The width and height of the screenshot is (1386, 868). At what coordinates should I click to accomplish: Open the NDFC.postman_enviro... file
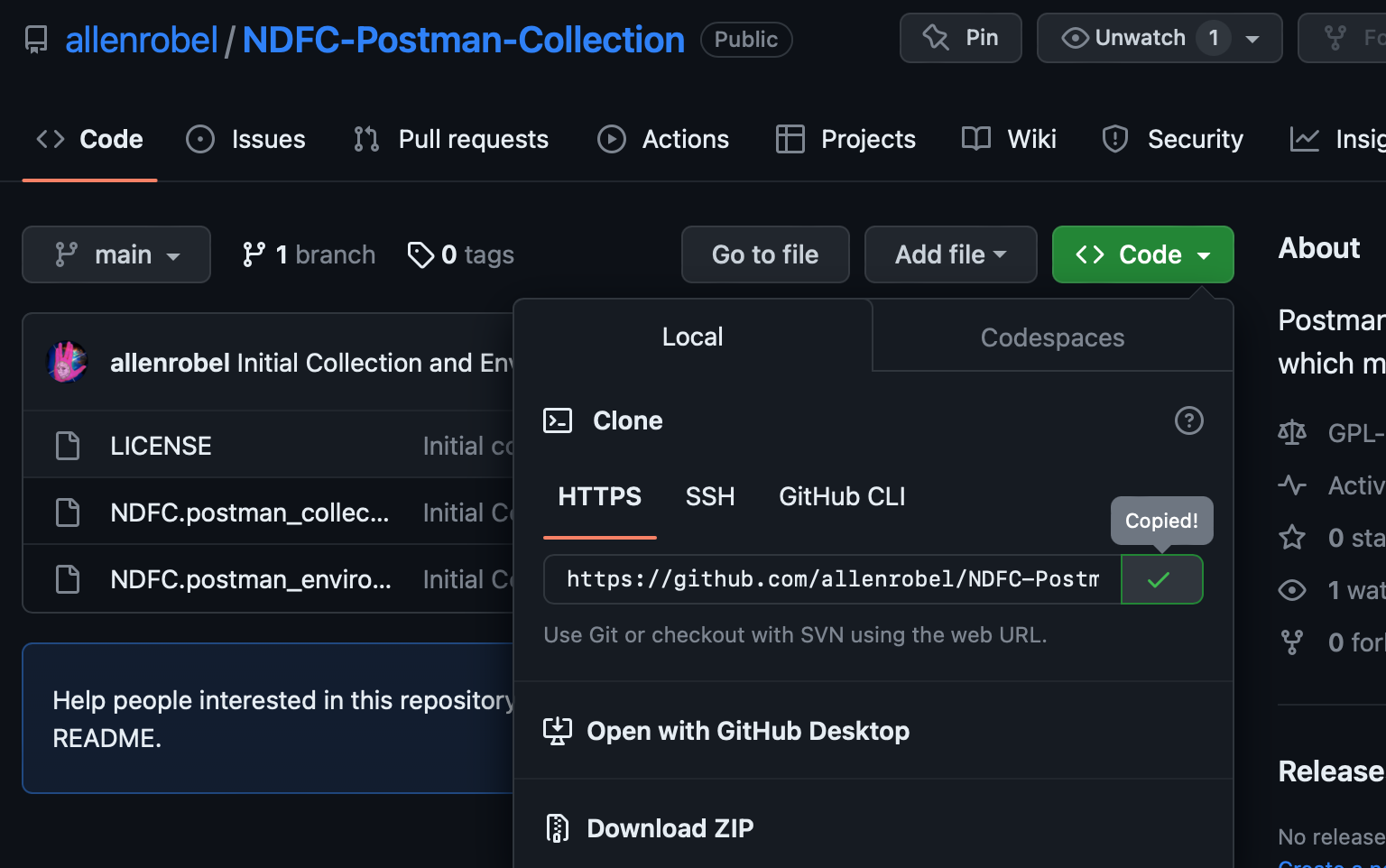[251, 579]
